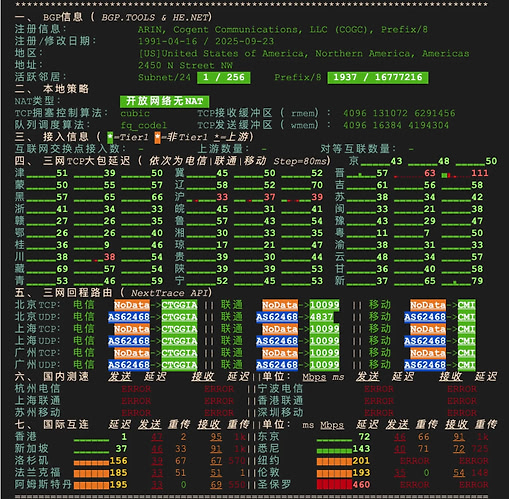This screenshot has width=509, height=499.
Task: Click the "BGP.TOOLS & HE.NET" header text
Action: 156,17
